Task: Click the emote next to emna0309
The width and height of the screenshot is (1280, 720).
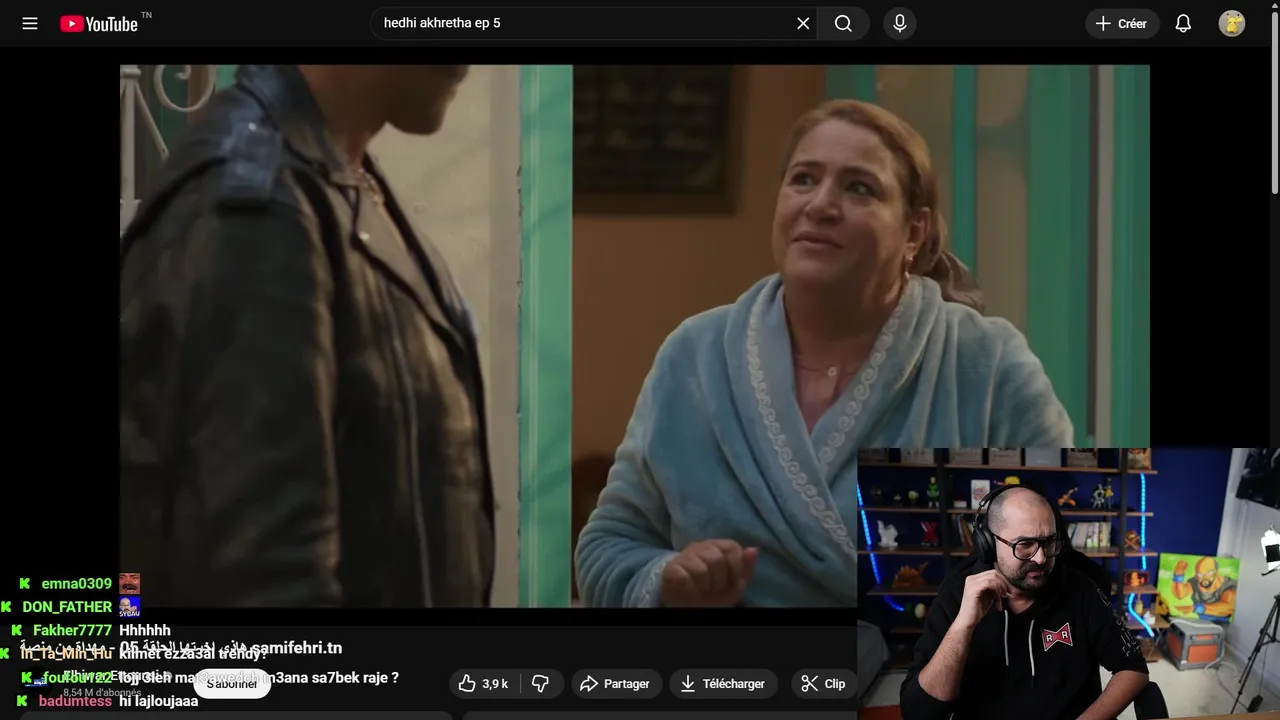Action: [x=130, y=584]
